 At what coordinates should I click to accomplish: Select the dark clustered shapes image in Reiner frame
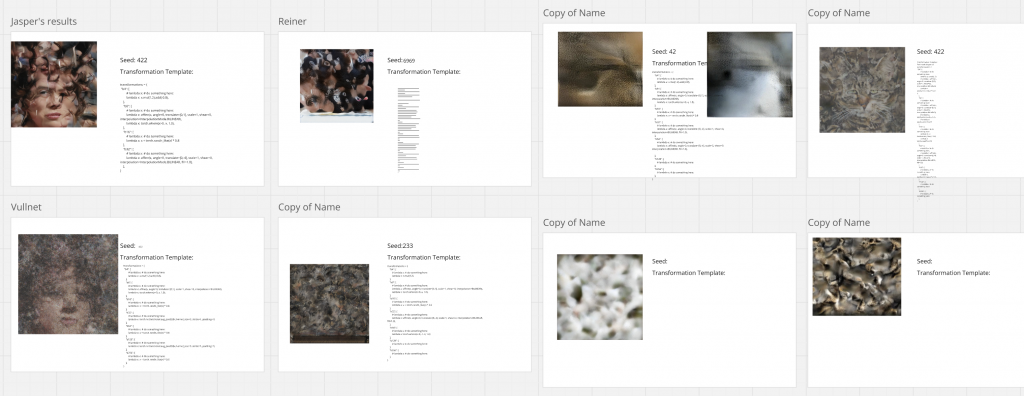[337, 86]
